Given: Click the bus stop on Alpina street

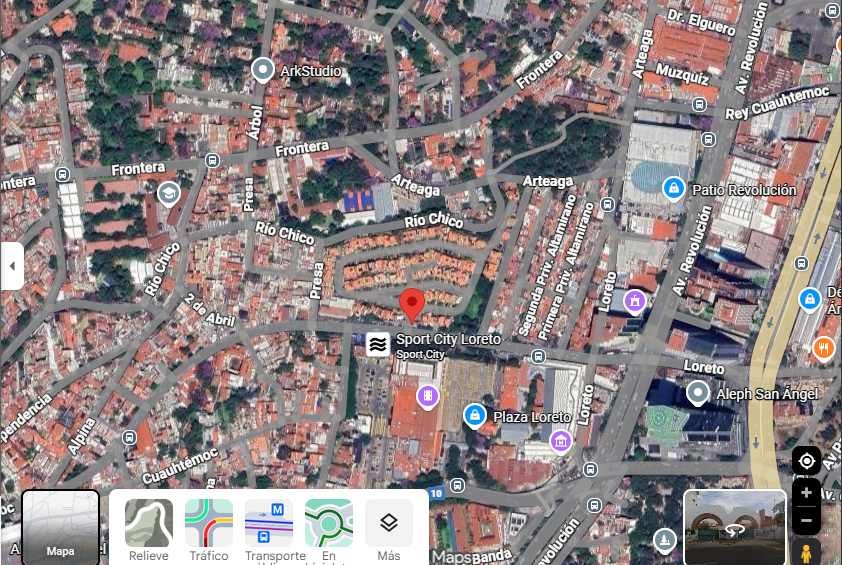Looking at the screenshot, I should [129, 437].
